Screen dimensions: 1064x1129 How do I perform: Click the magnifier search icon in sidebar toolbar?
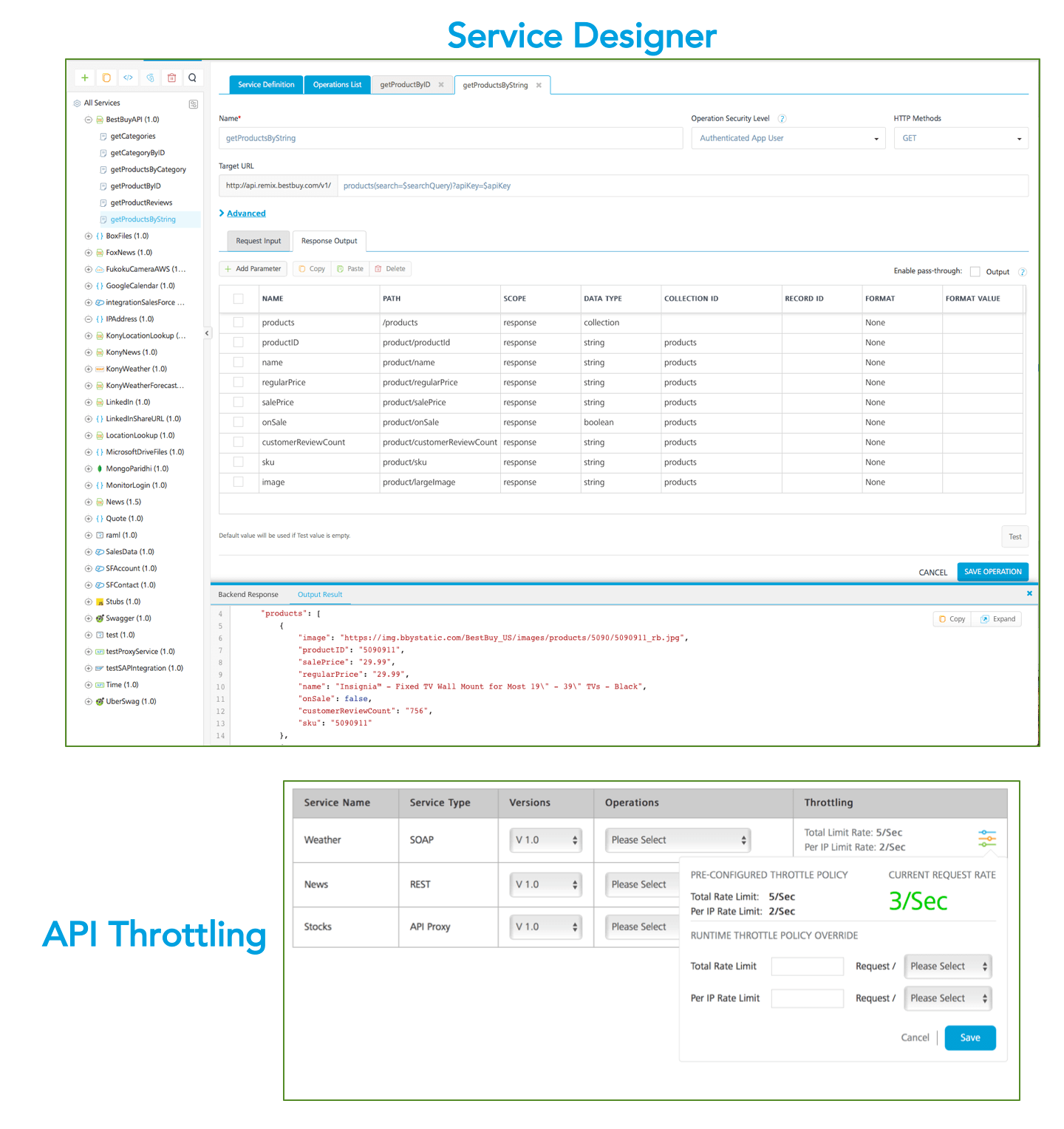tap(193, 78)
